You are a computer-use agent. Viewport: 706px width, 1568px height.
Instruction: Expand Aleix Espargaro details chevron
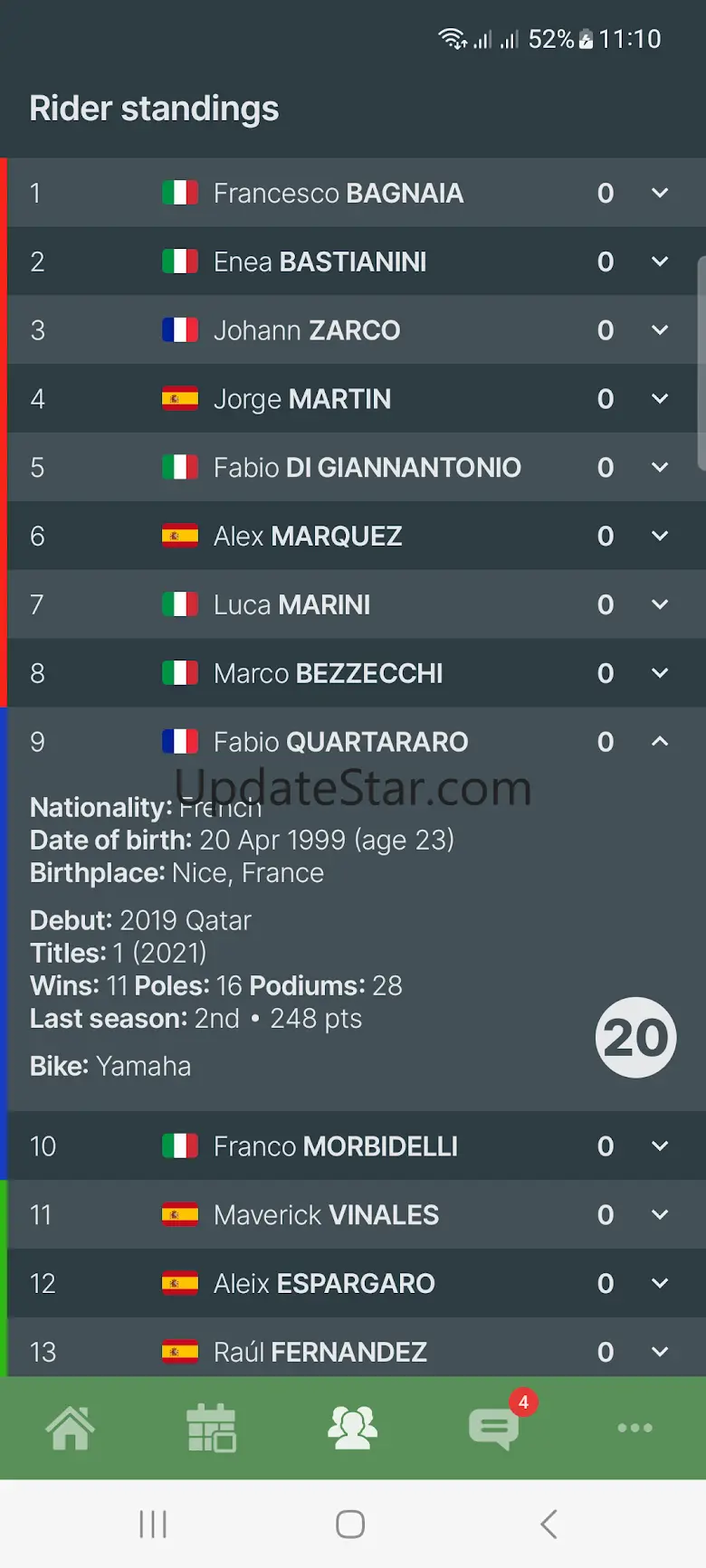click(x=660, y=1283)
